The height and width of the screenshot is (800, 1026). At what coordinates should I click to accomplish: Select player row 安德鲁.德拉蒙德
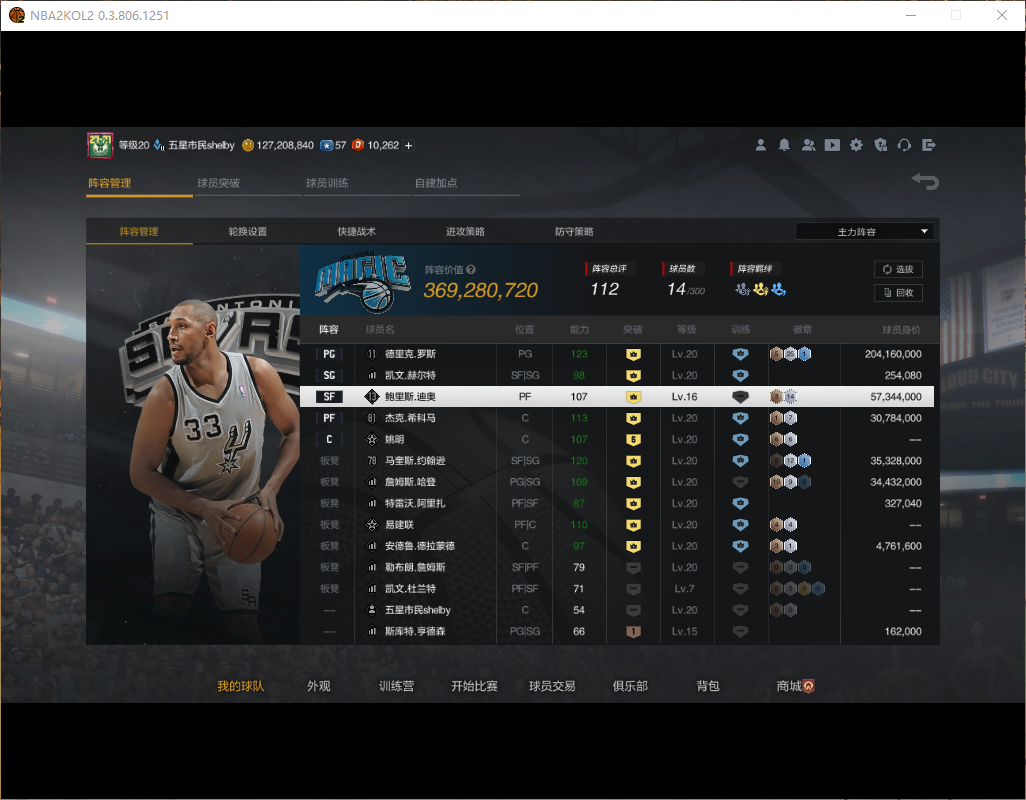pos(616,546)
